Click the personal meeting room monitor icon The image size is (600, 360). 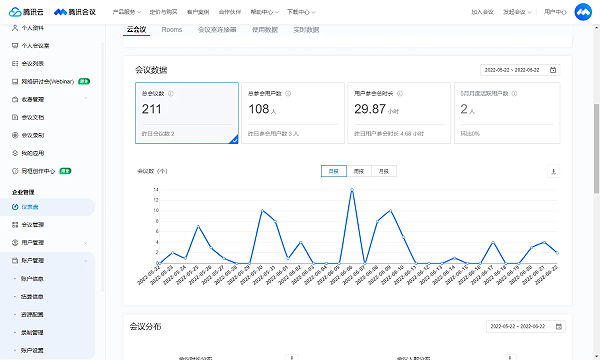pos(15,46)
